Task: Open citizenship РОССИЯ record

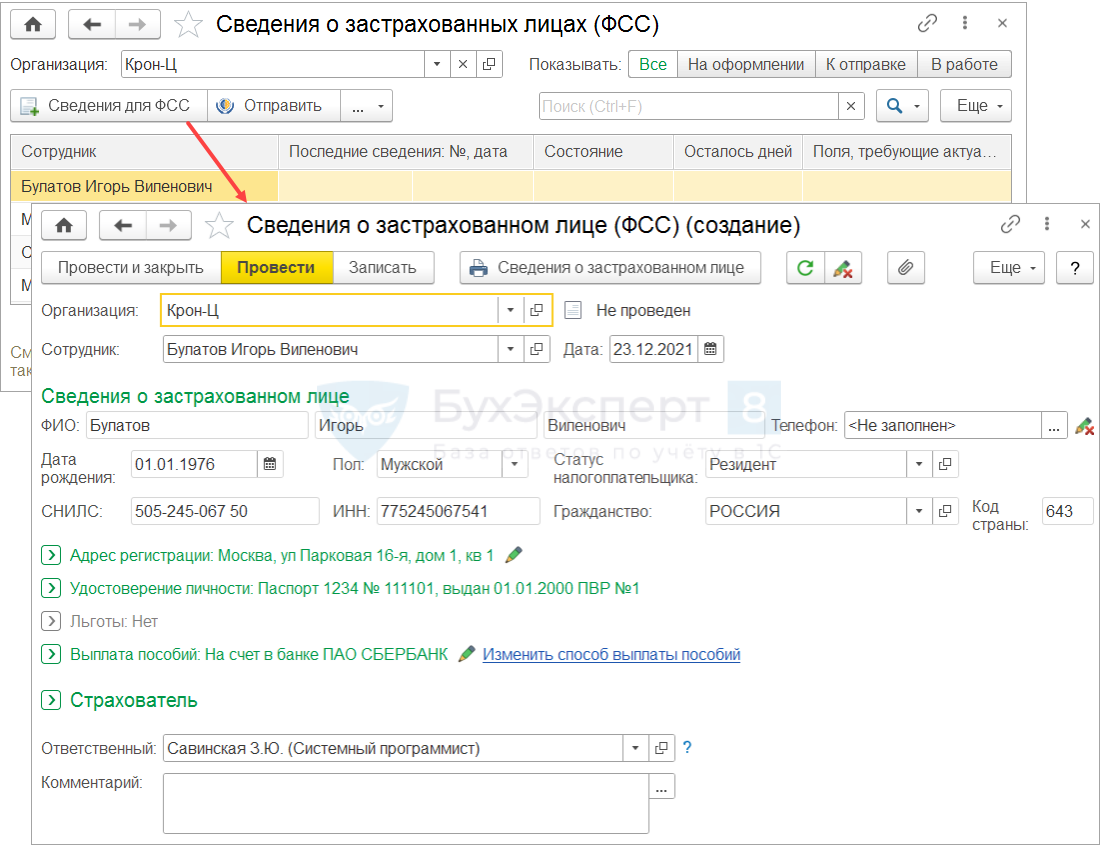Action: 945,511
